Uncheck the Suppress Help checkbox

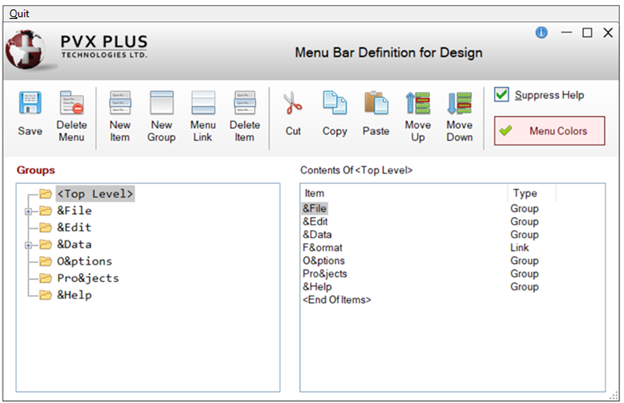tap(502, 95)
